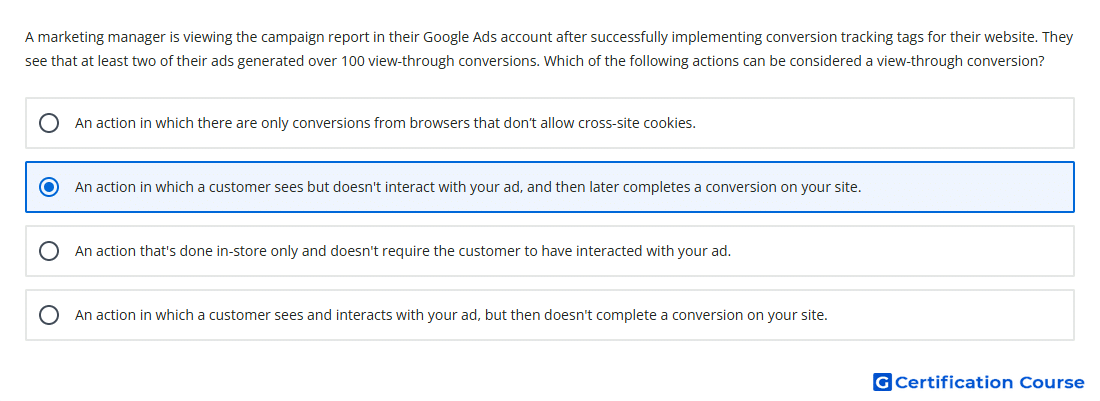Click blank right side of in-store answer card
Image resolution: width=1100 pixels, height=401 pixels.
point(905,251)
